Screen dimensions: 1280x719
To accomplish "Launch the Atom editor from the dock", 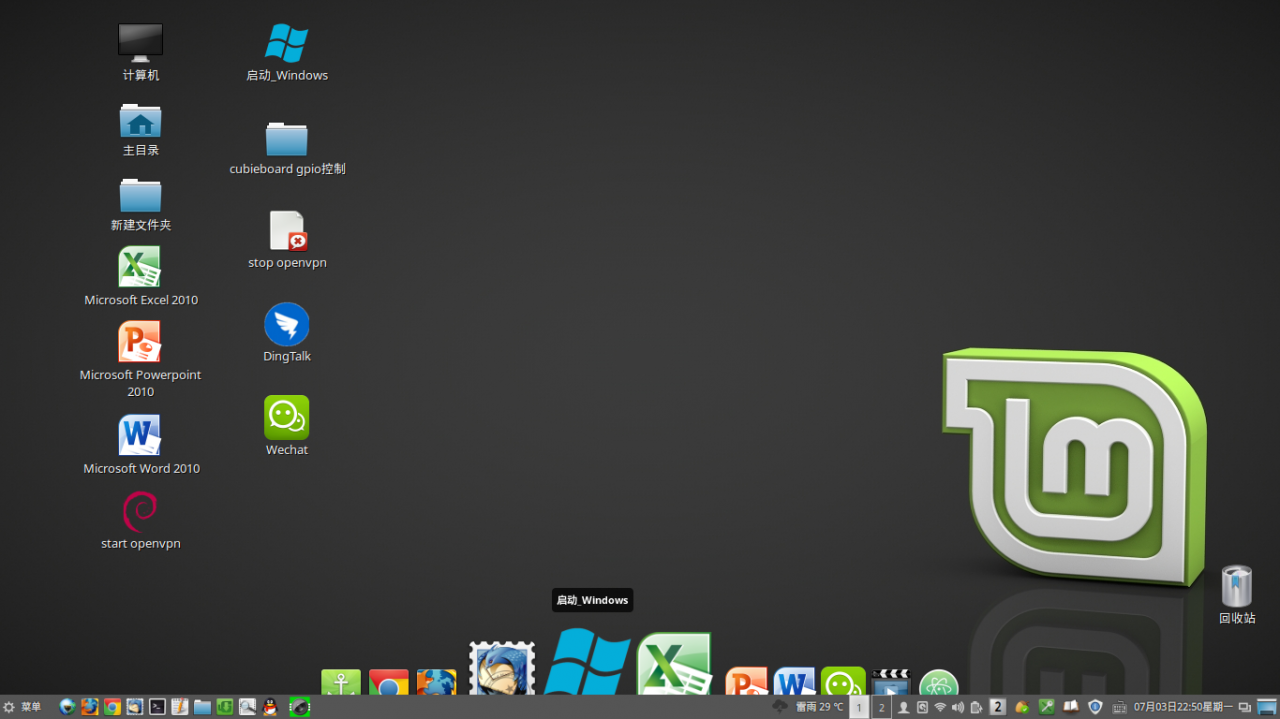I will pos(939,682).
